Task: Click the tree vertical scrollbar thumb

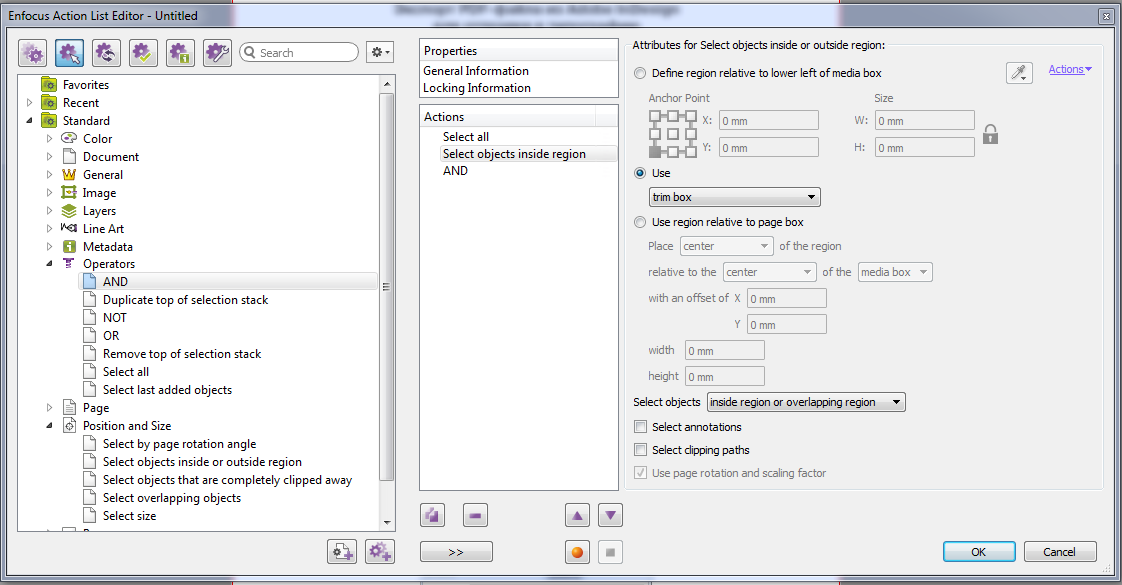Action: coord(386,286)
